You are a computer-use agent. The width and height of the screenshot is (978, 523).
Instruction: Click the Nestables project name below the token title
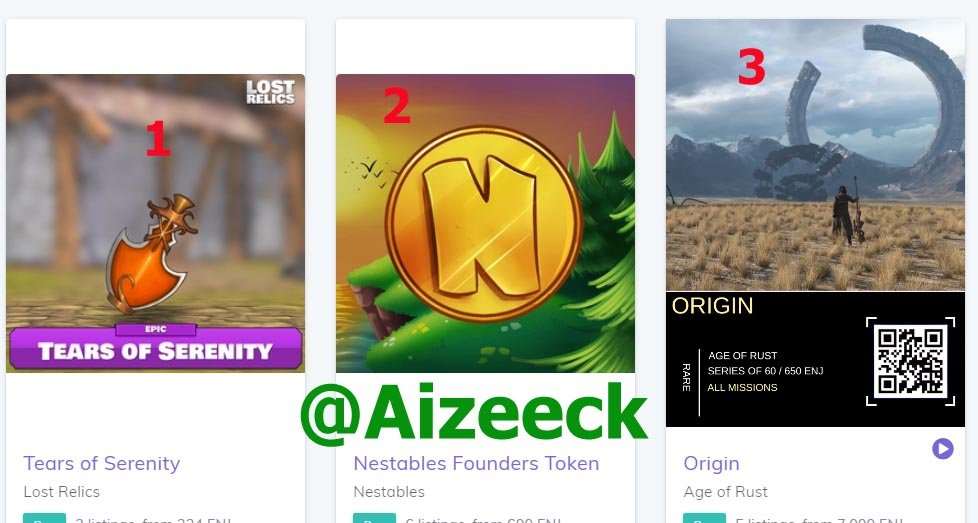click(388, 491)
